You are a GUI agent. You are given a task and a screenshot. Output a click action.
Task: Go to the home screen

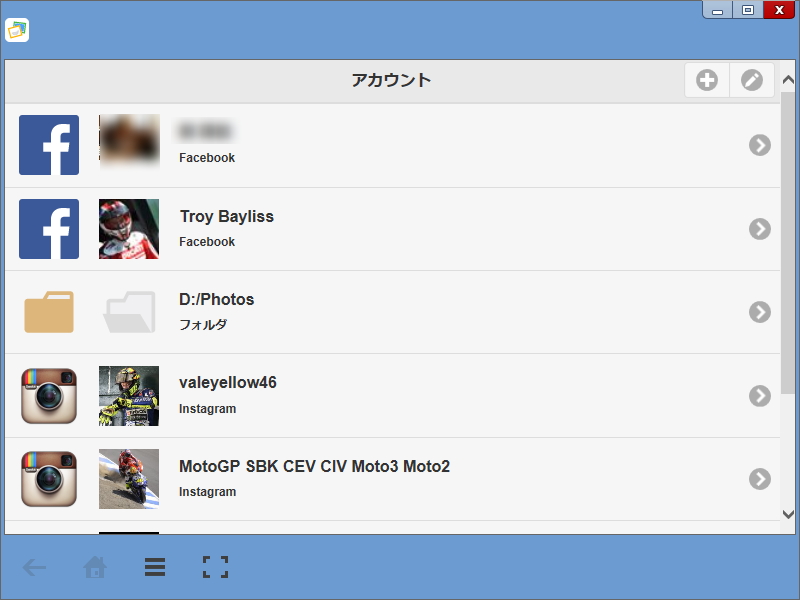tap(94, 567)
